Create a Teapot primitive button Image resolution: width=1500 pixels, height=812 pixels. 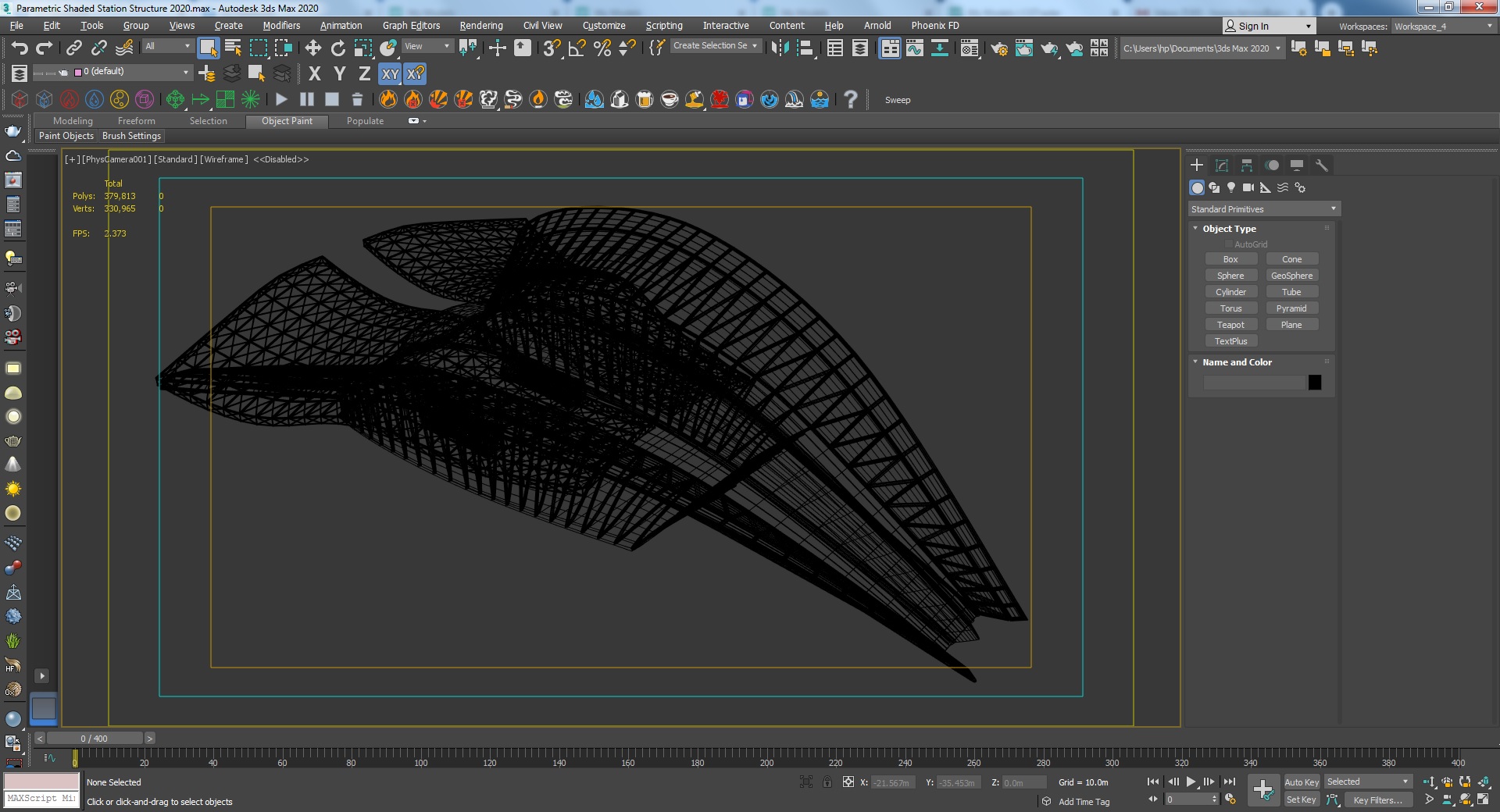pyautogui.click(x=1230, y=325)
